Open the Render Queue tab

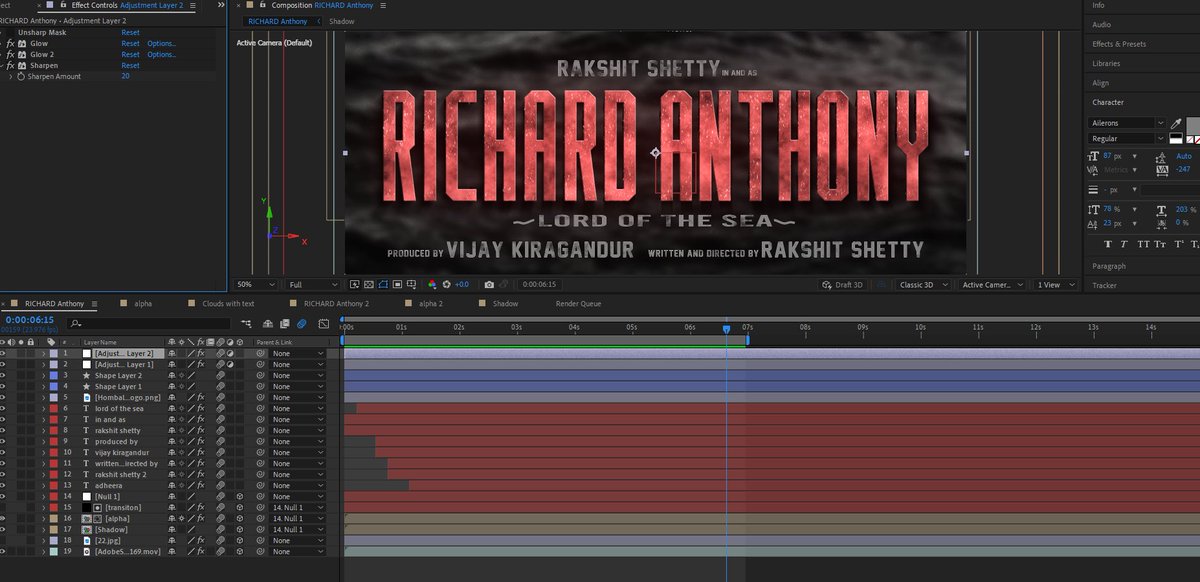tap(579, 303)
